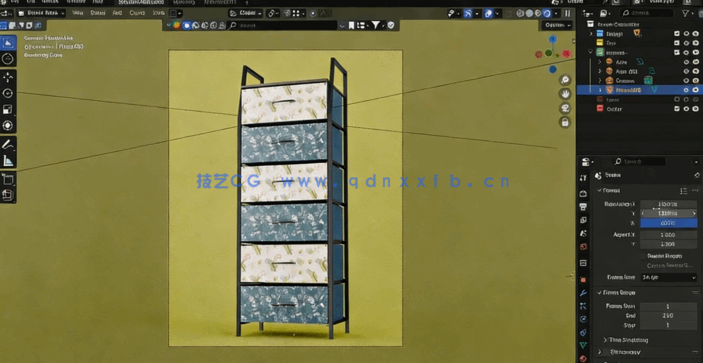Viewport: 703px width, 363px height.
Task: Switch to rendered viewport shading
Action: [547, 13]
